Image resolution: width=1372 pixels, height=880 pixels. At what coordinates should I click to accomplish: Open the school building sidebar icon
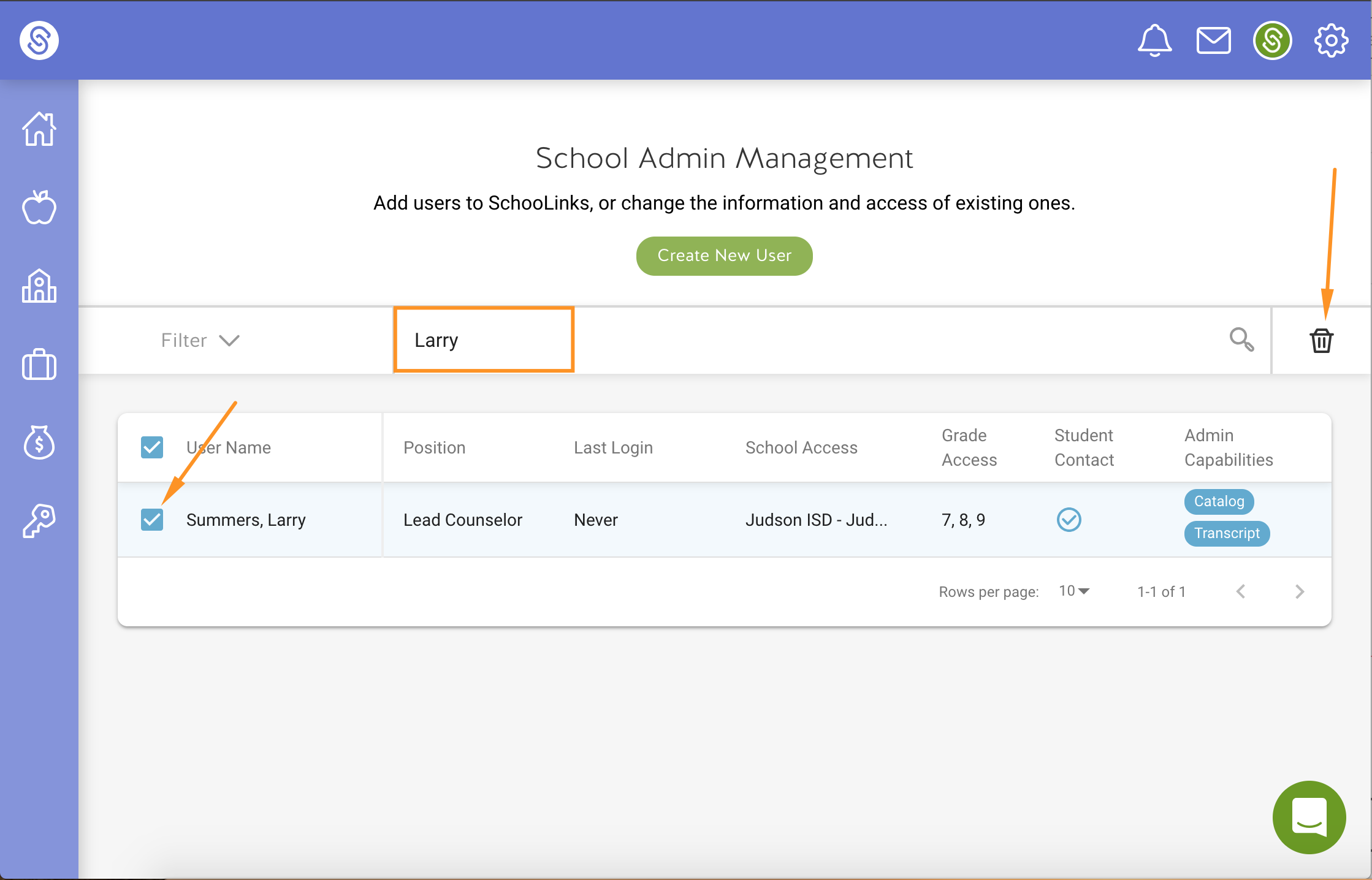pos(39,286)
